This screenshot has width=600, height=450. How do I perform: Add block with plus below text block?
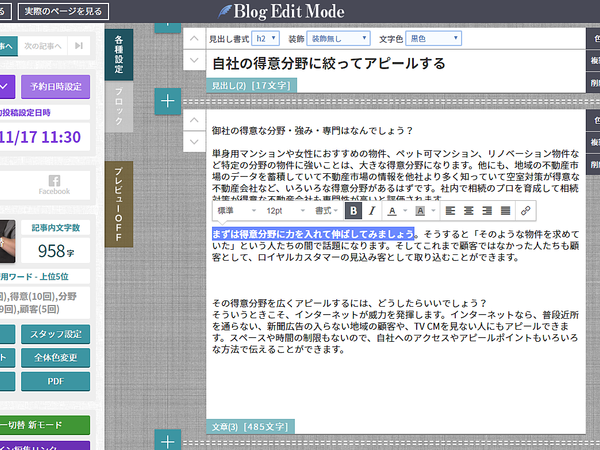point(168,441)
